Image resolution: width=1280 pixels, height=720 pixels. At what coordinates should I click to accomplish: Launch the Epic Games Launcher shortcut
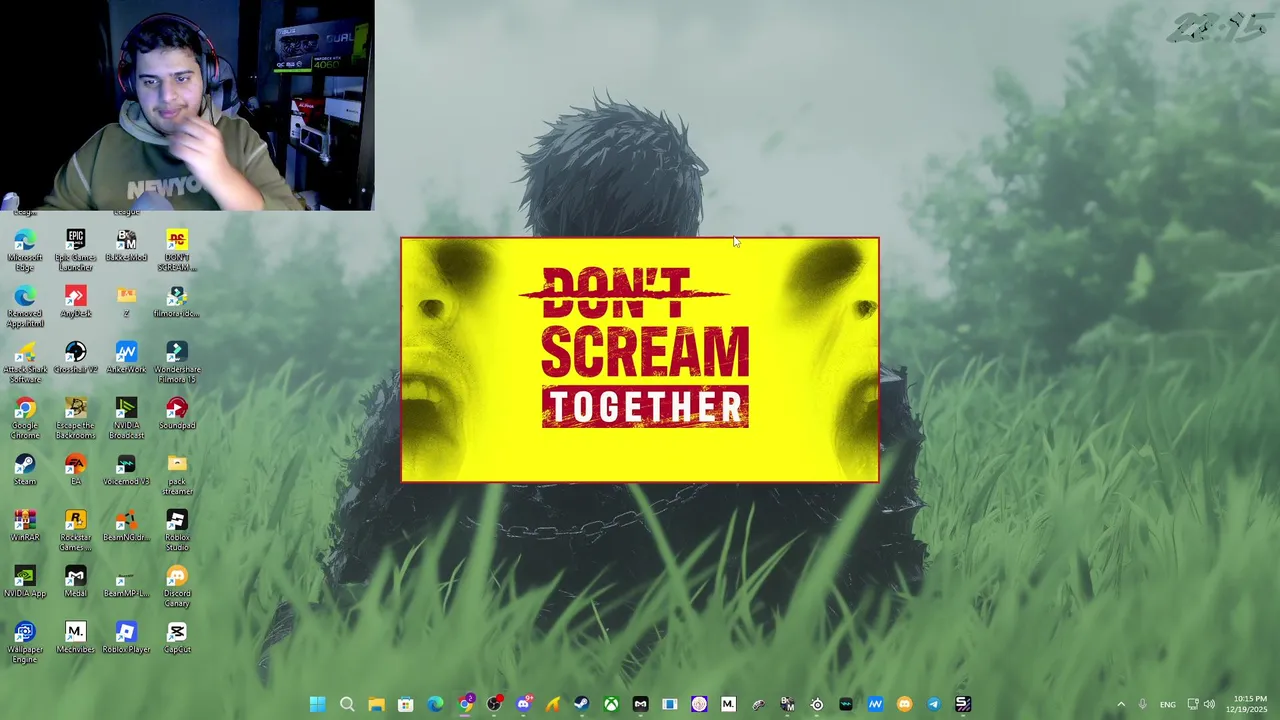76,250
